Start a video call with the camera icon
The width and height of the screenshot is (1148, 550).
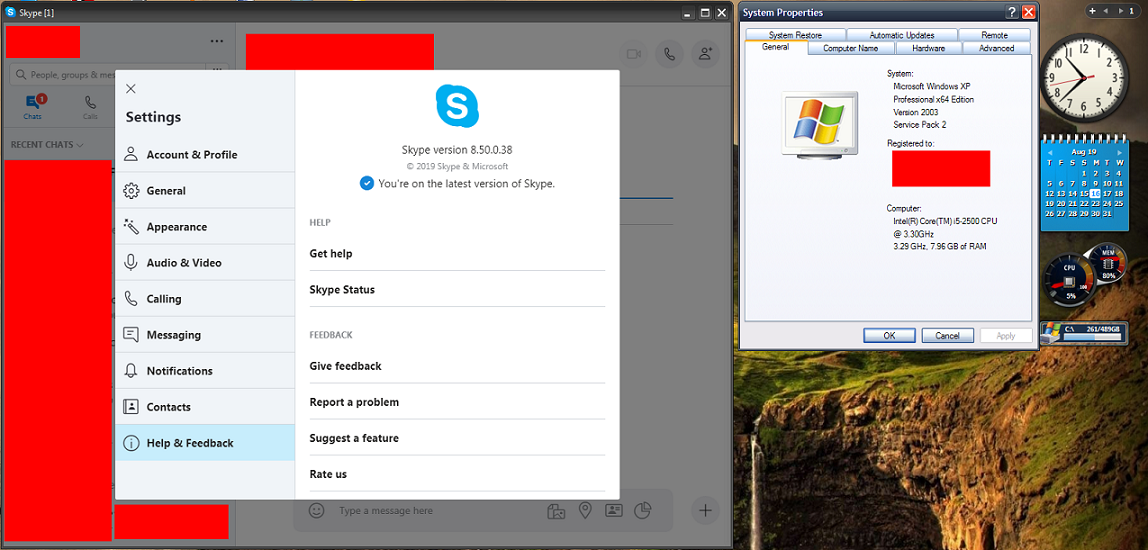[x=633, y=53]
